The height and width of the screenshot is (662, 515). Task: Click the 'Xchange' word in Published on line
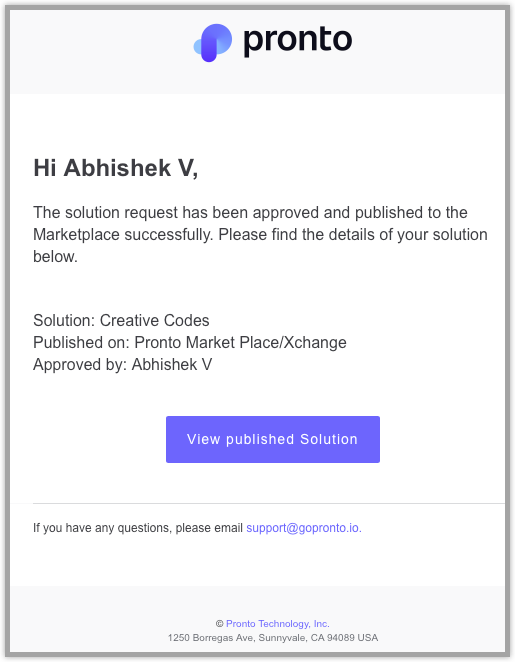(314, 342)
